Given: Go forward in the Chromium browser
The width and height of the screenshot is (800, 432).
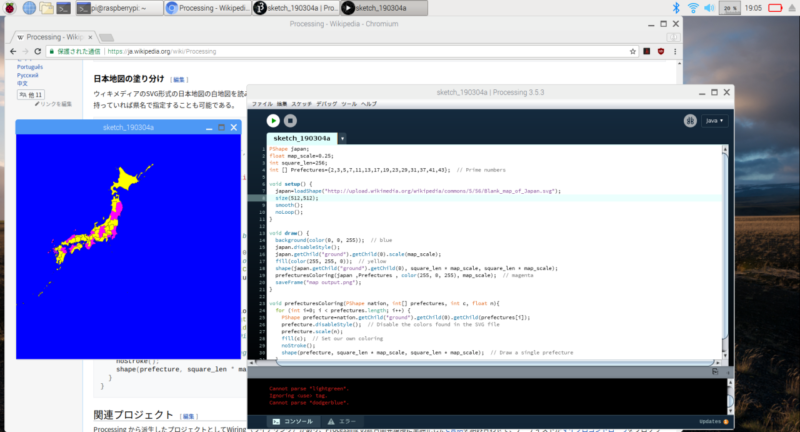Looking at the screenshot, I should tap(25, 51).
